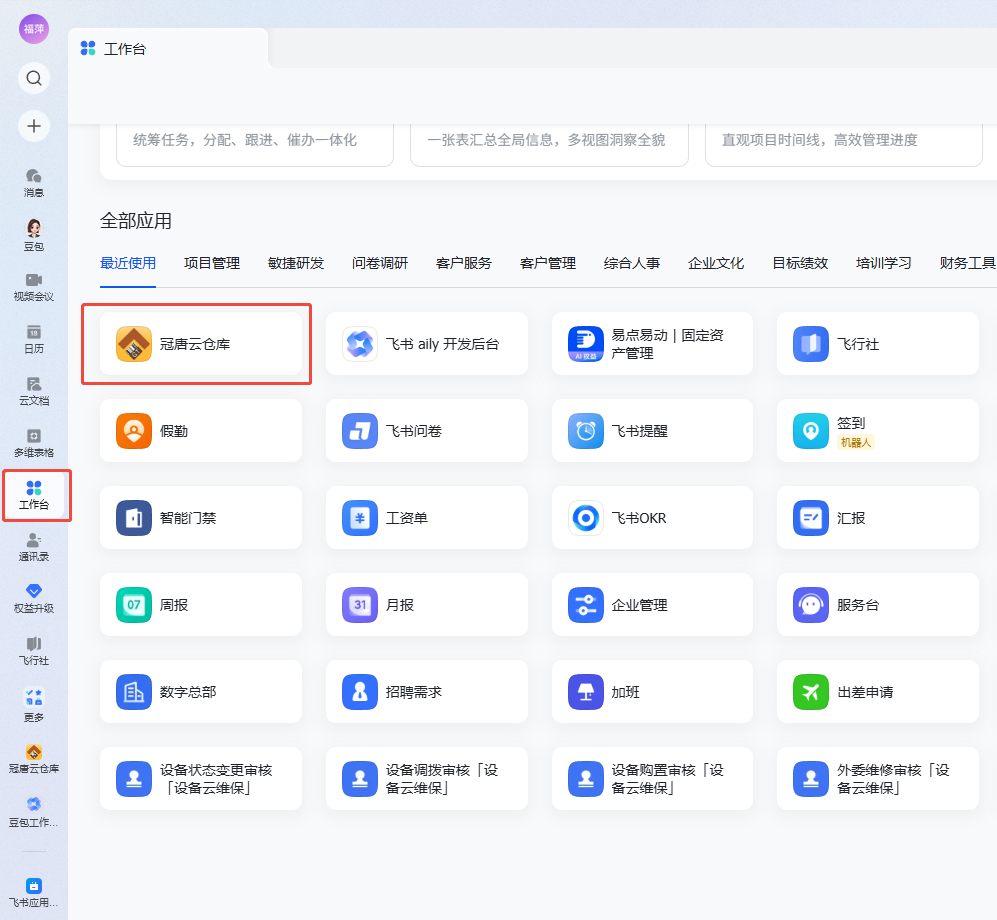
Task: Open the 加班 overtime app
Action: (652, 692)
